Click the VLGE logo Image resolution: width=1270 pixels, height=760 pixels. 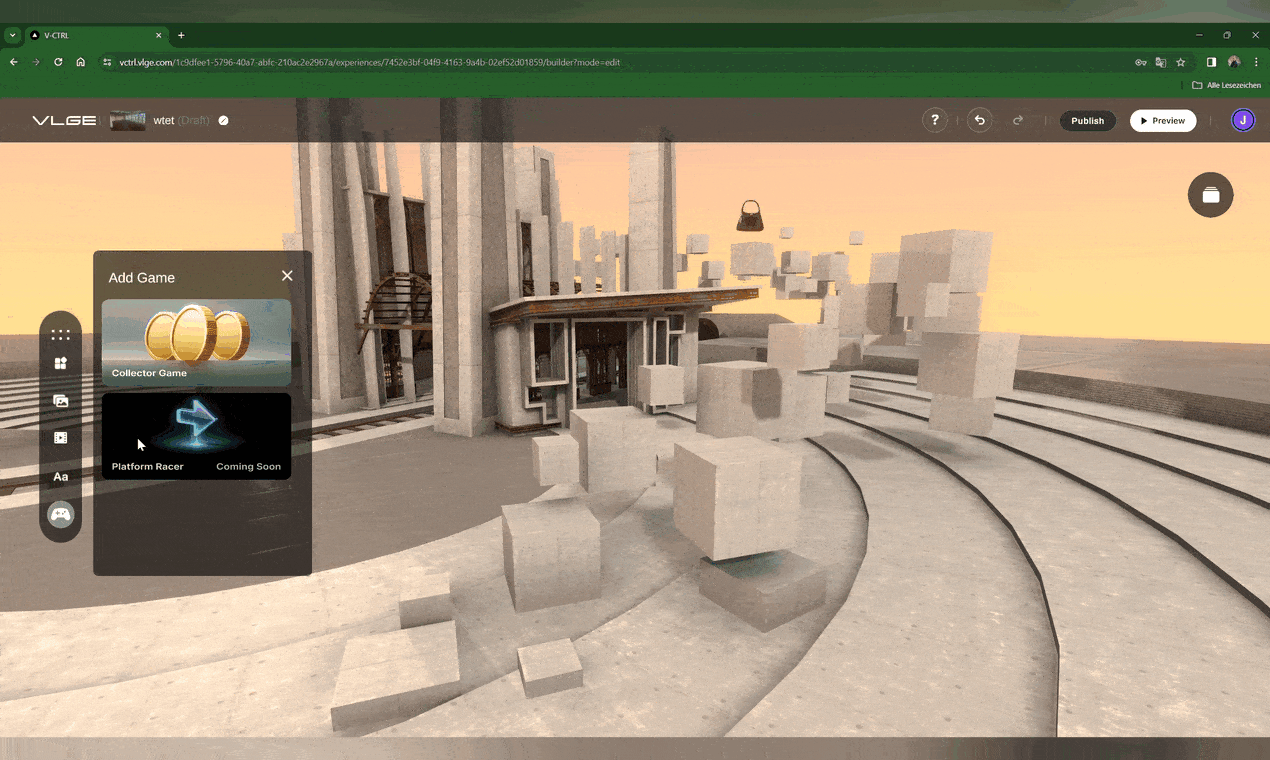coord(64,121)
